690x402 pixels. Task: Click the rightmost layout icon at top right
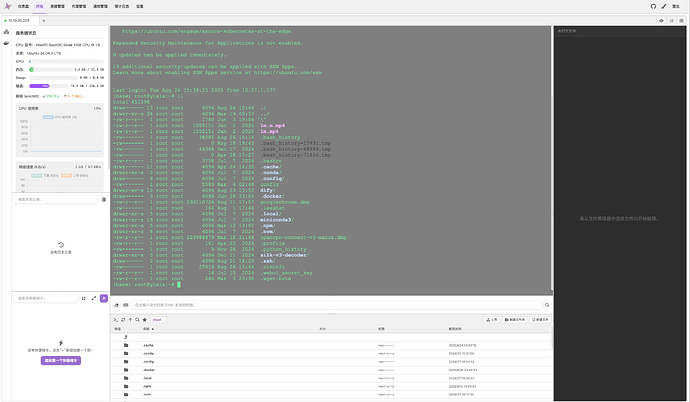pos(681,21)
